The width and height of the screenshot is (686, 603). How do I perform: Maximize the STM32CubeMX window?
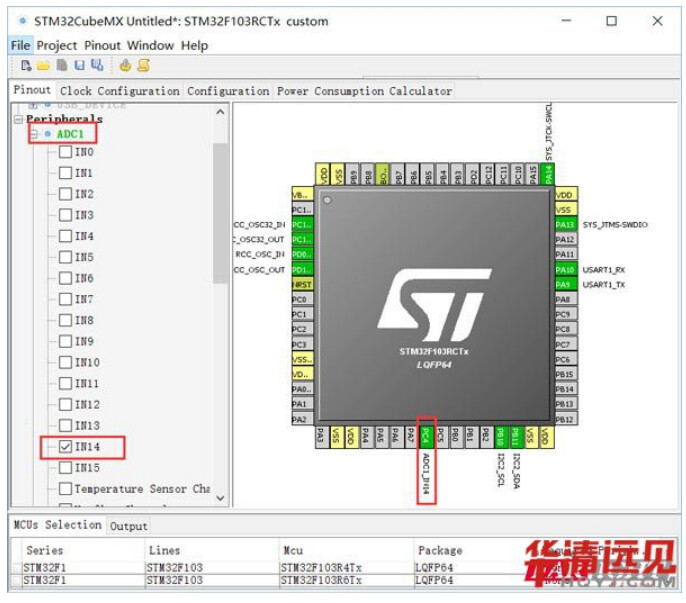pos(612,21)
